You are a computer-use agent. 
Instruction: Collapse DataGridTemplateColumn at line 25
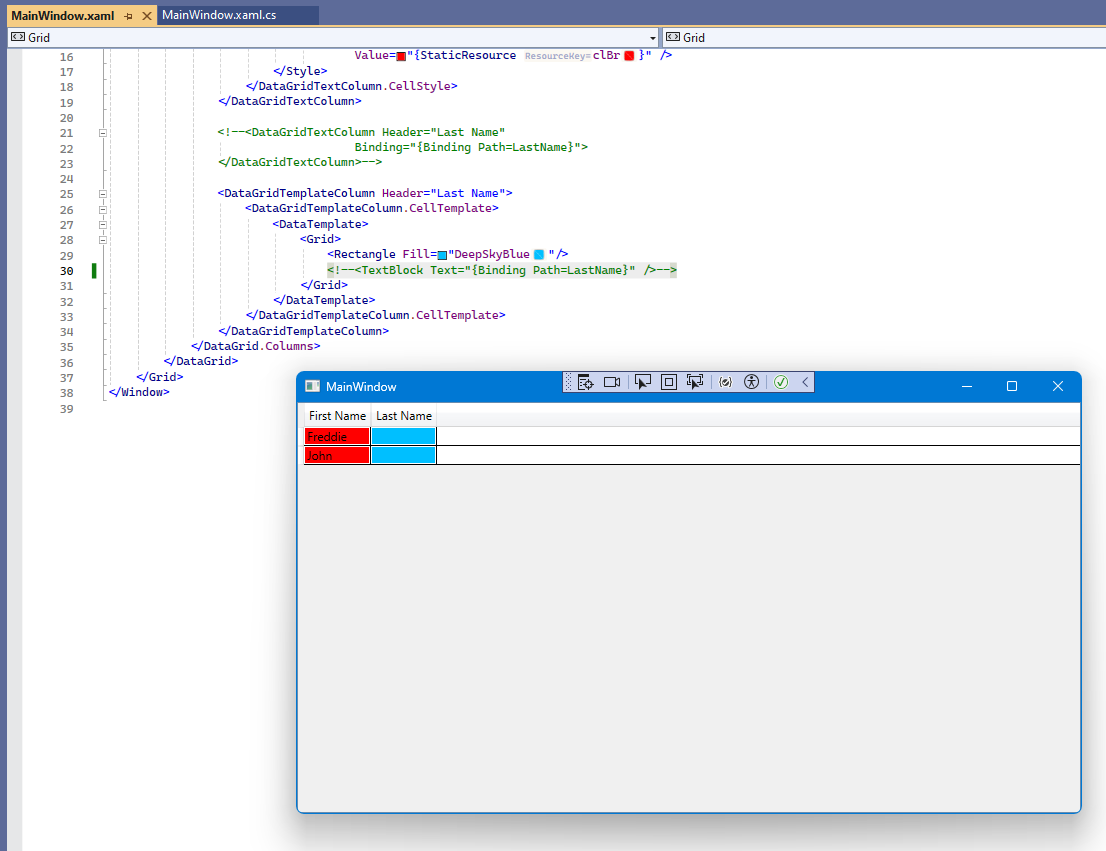click(103, 193)
